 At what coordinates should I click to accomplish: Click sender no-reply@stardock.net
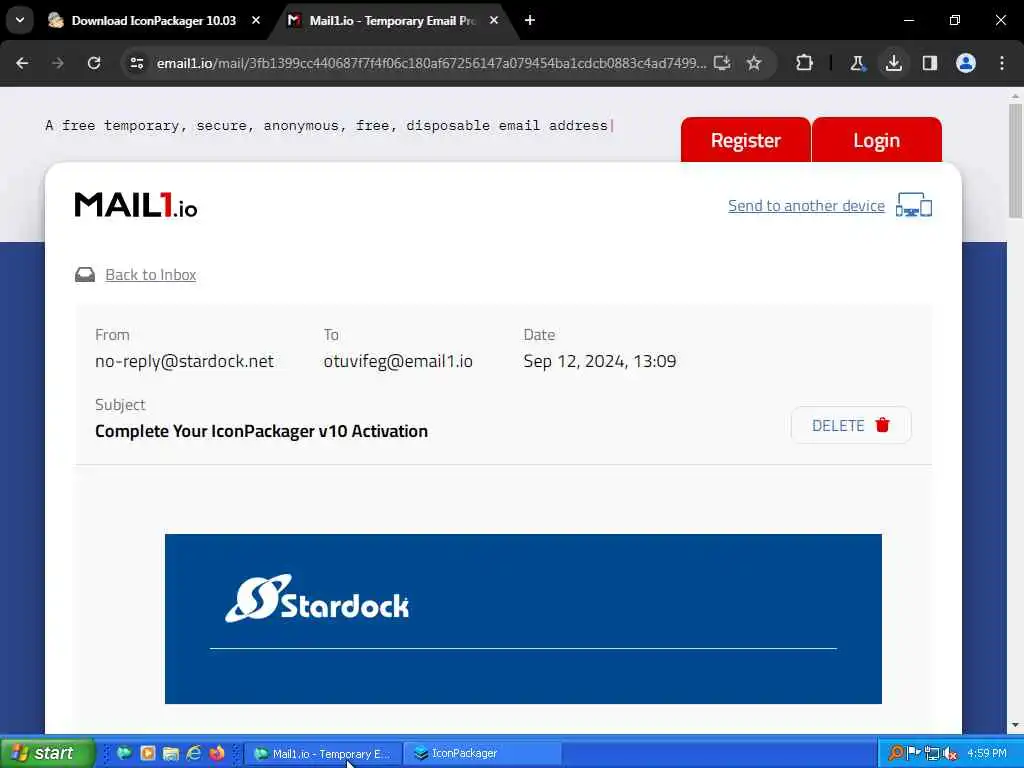184,361
